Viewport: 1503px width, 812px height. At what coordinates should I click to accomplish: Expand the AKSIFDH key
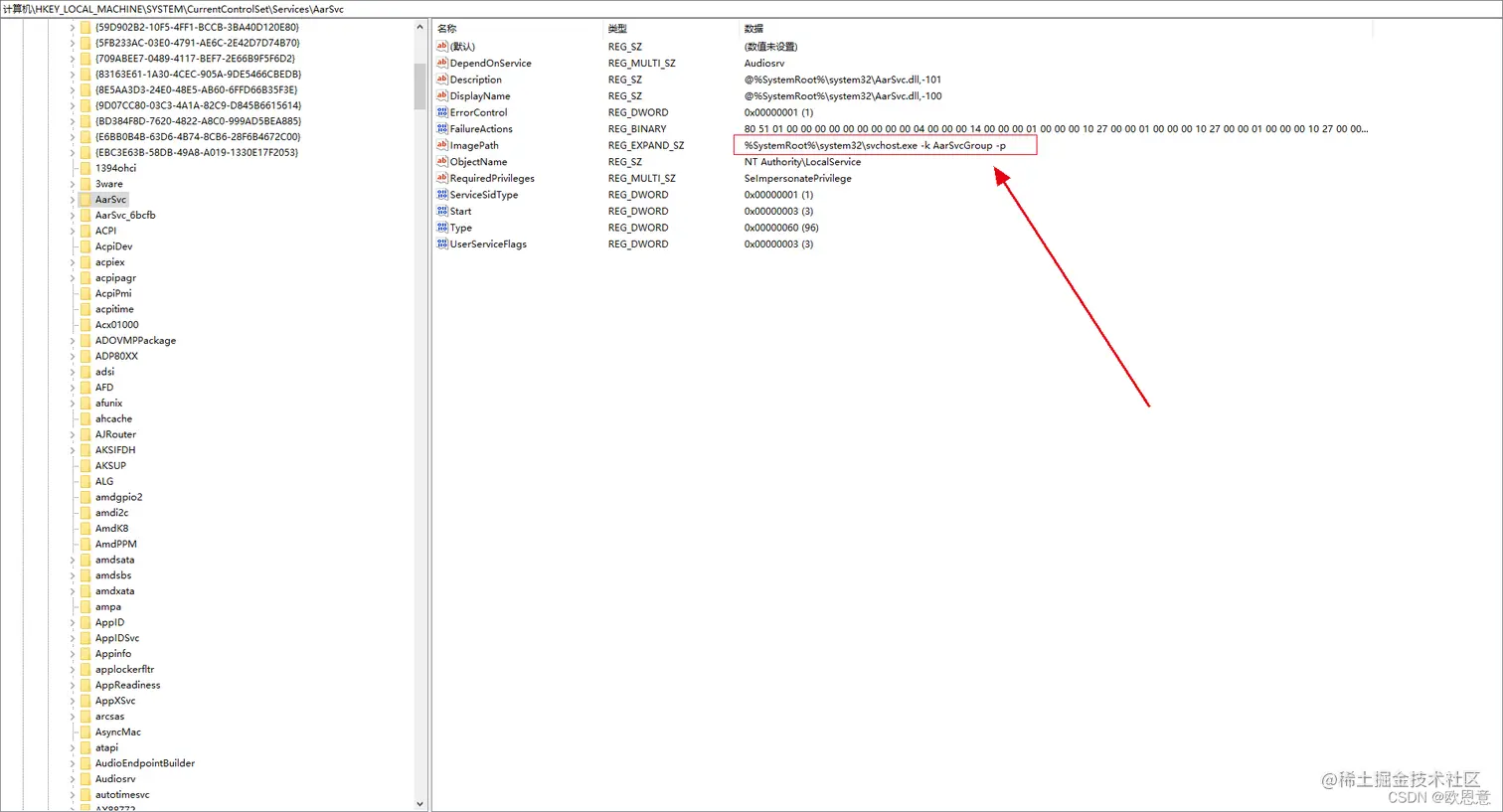tap(73, 450)
